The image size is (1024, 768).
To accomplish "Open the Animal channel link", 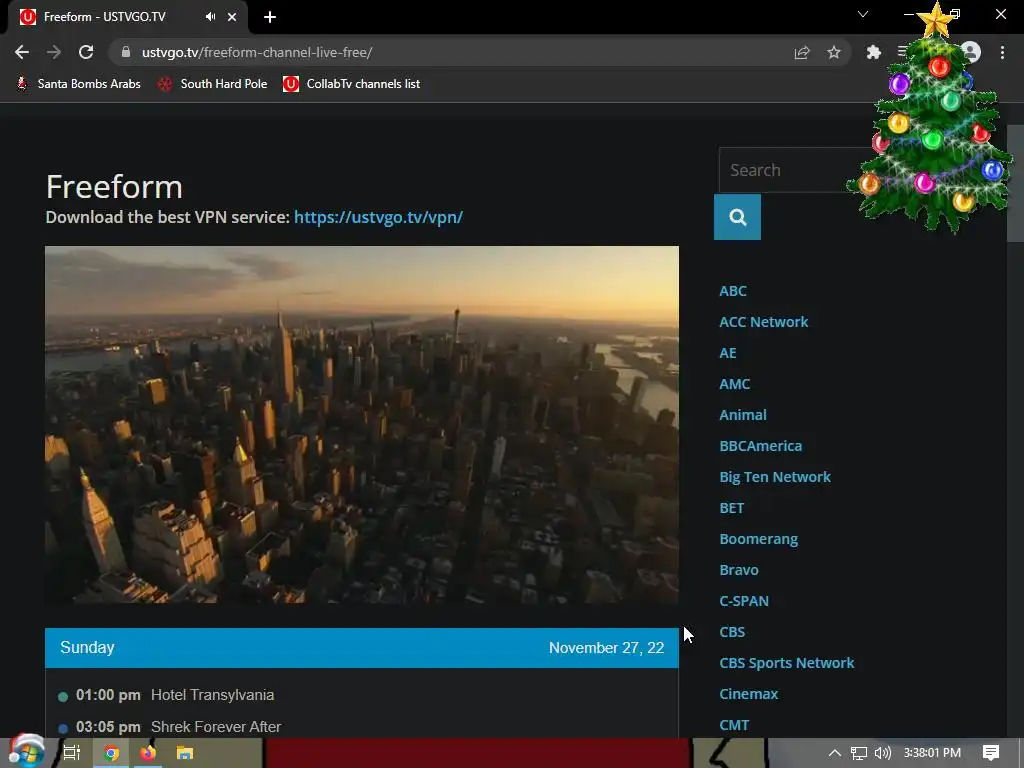I will [x=743, y=415].
